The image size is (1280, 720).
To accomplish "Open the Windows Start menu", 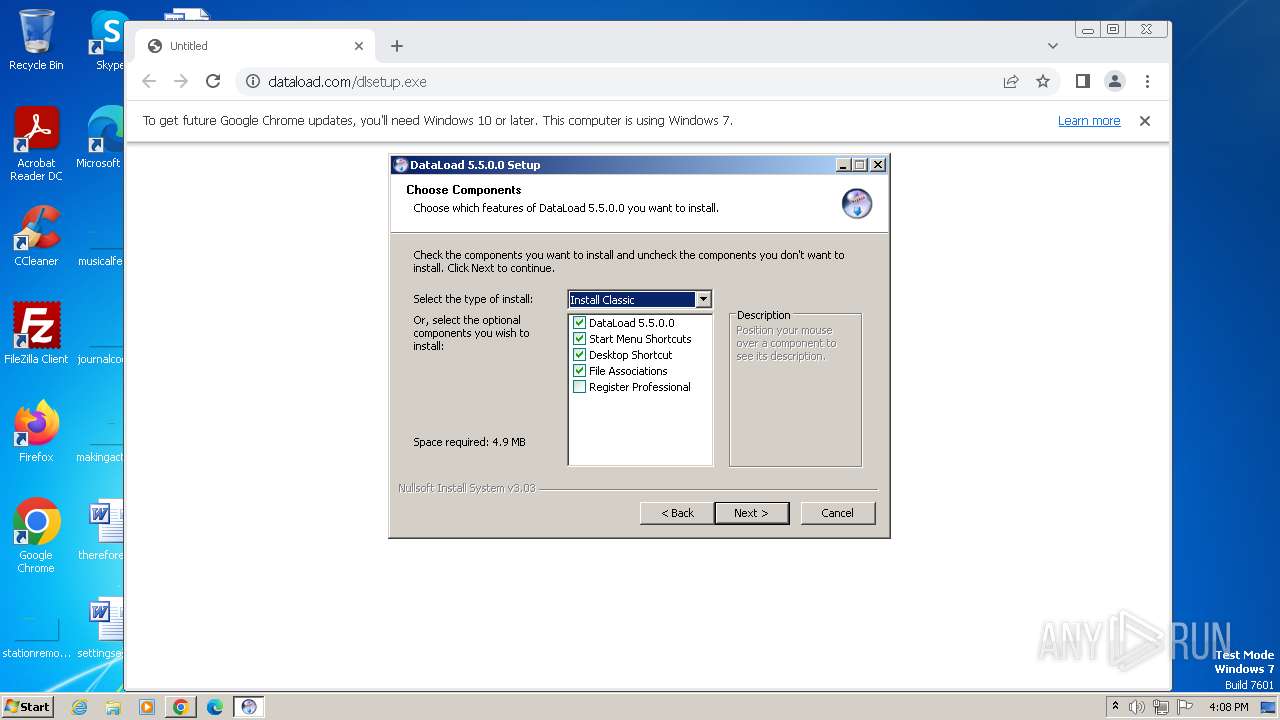I will pyautogui.click(x=27, y=707).
